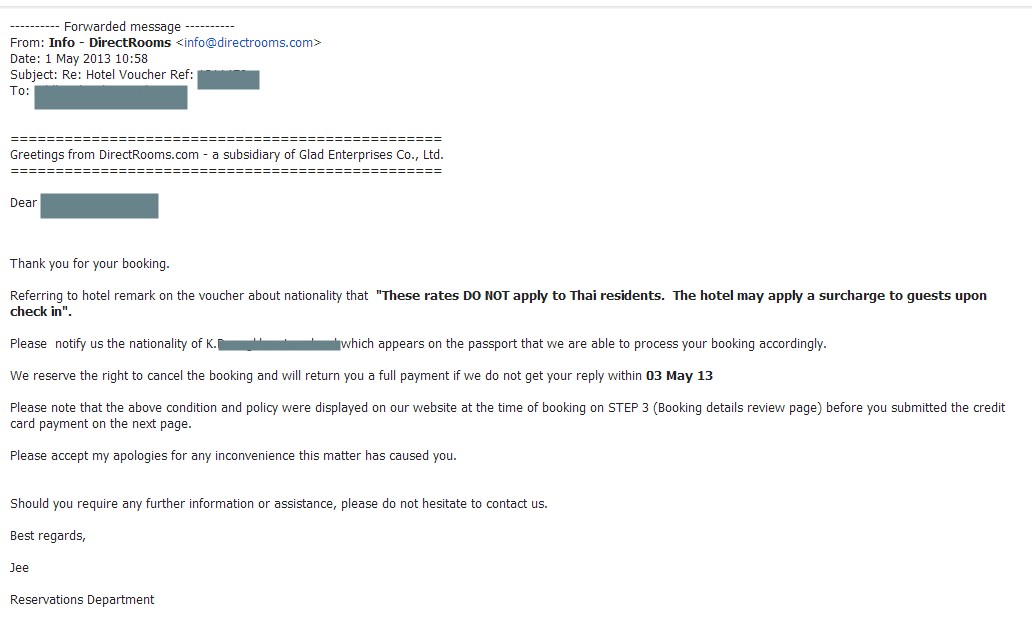This screenshot has height=629, width=1032.
Task: Click the Forwarded message header line
Action: 122,26
